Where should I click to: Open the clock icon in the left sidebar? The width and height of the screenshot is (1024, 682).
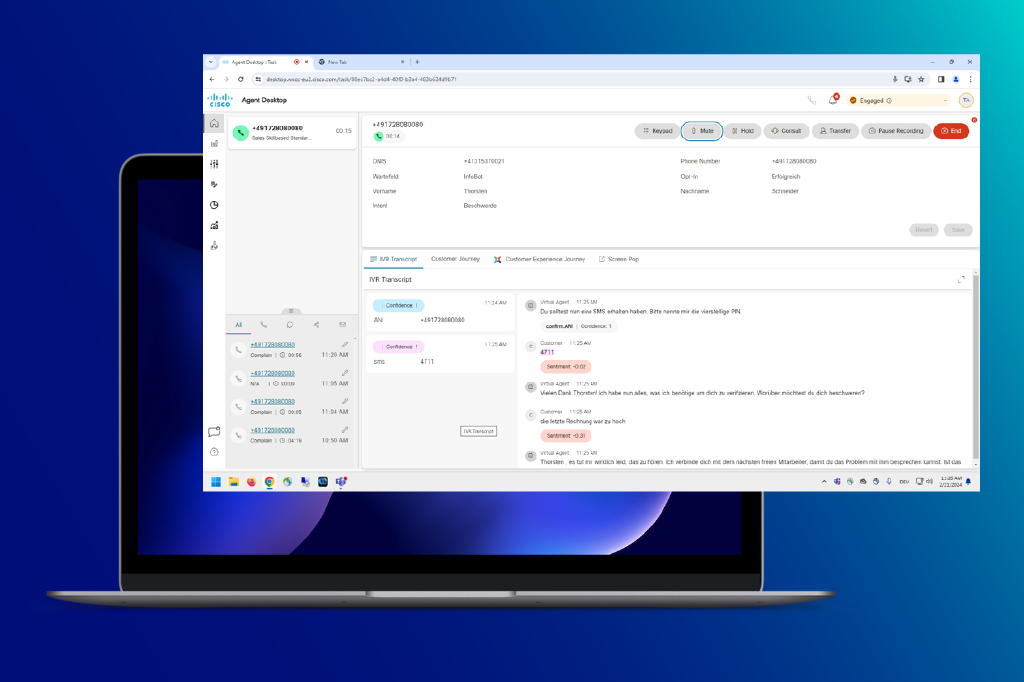coord(214,205)
